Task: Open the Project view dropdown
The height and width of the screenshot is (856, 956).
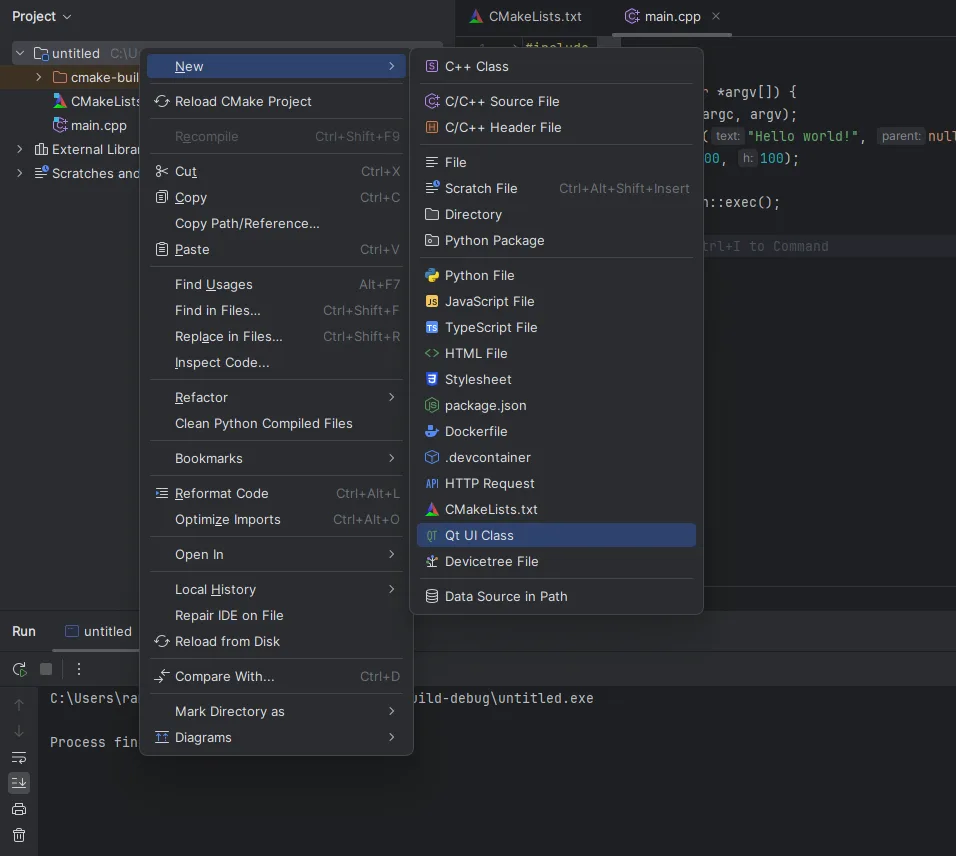Action: tap(41, 16)
